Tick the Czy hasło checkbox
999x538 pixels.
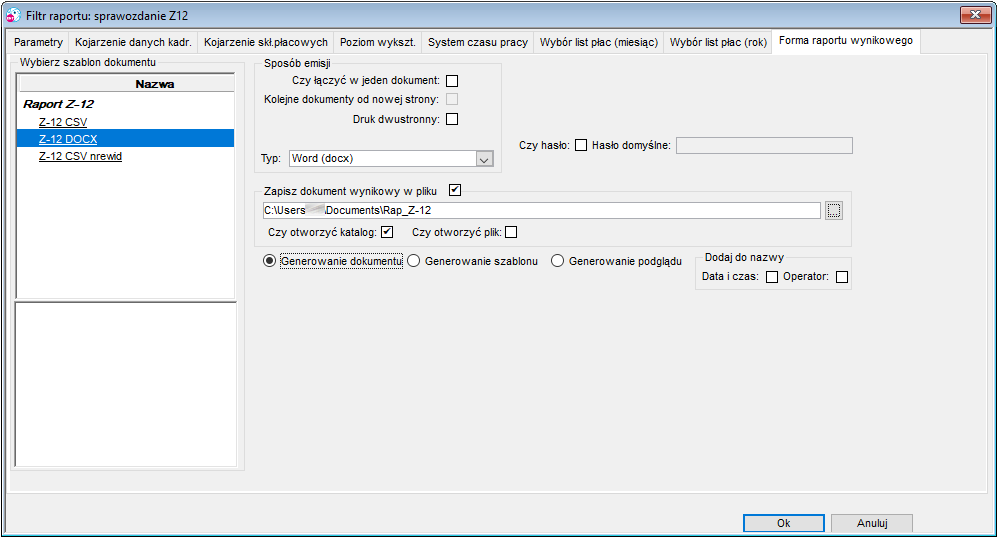click(581, 145)
